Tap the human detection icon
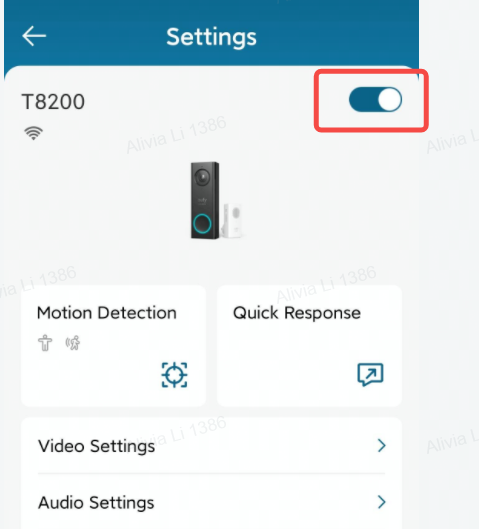 [x=45, y=343]
